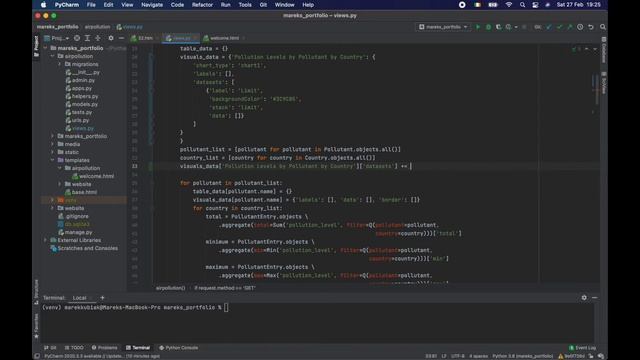Screen dimensions: 640x360
Task: Expand External Libraries node
Action: (x=45, y=240)
